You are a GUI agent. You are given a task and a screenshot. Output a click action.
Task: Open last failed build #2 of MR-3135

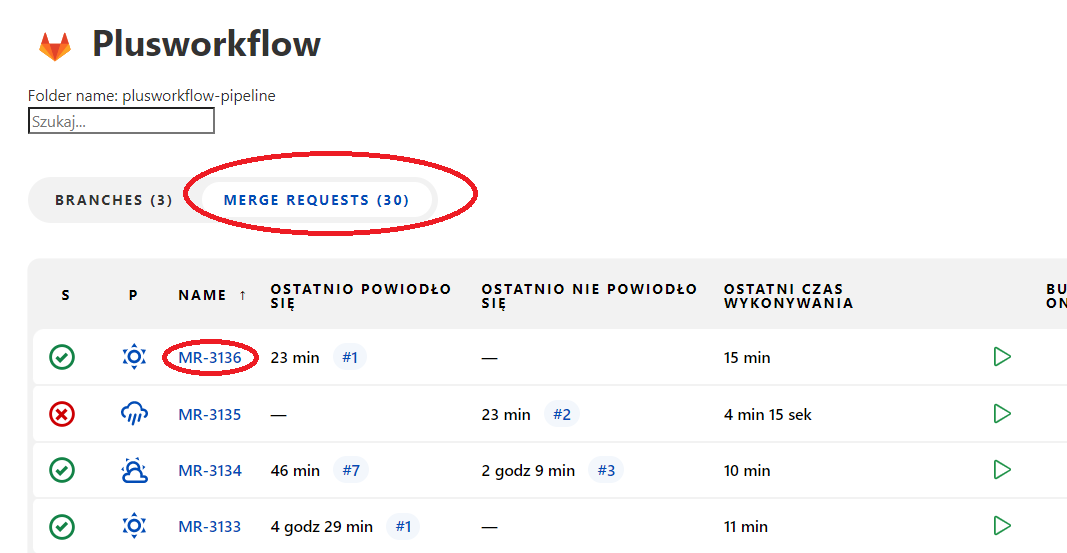click(562, 414)
